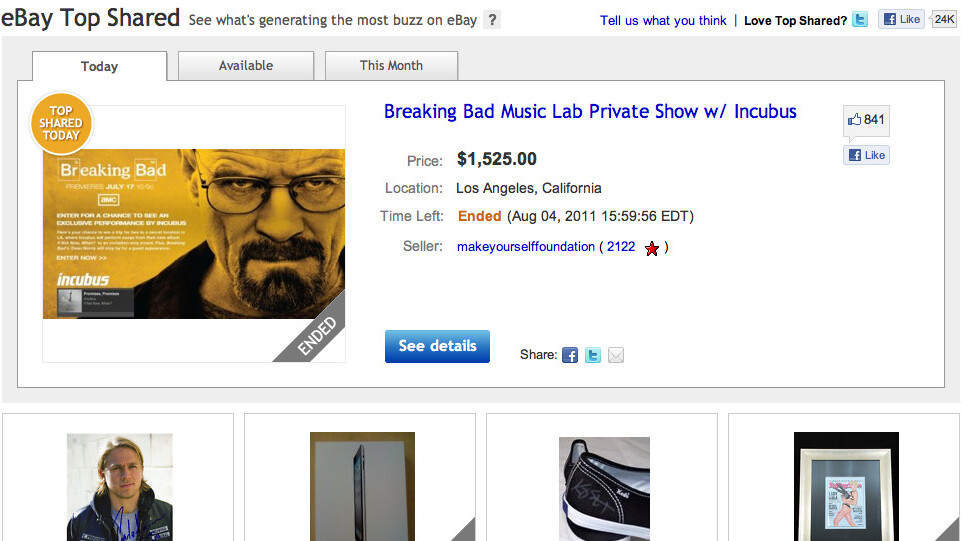Click the red star seller rating icon

[x=652, y=248]
